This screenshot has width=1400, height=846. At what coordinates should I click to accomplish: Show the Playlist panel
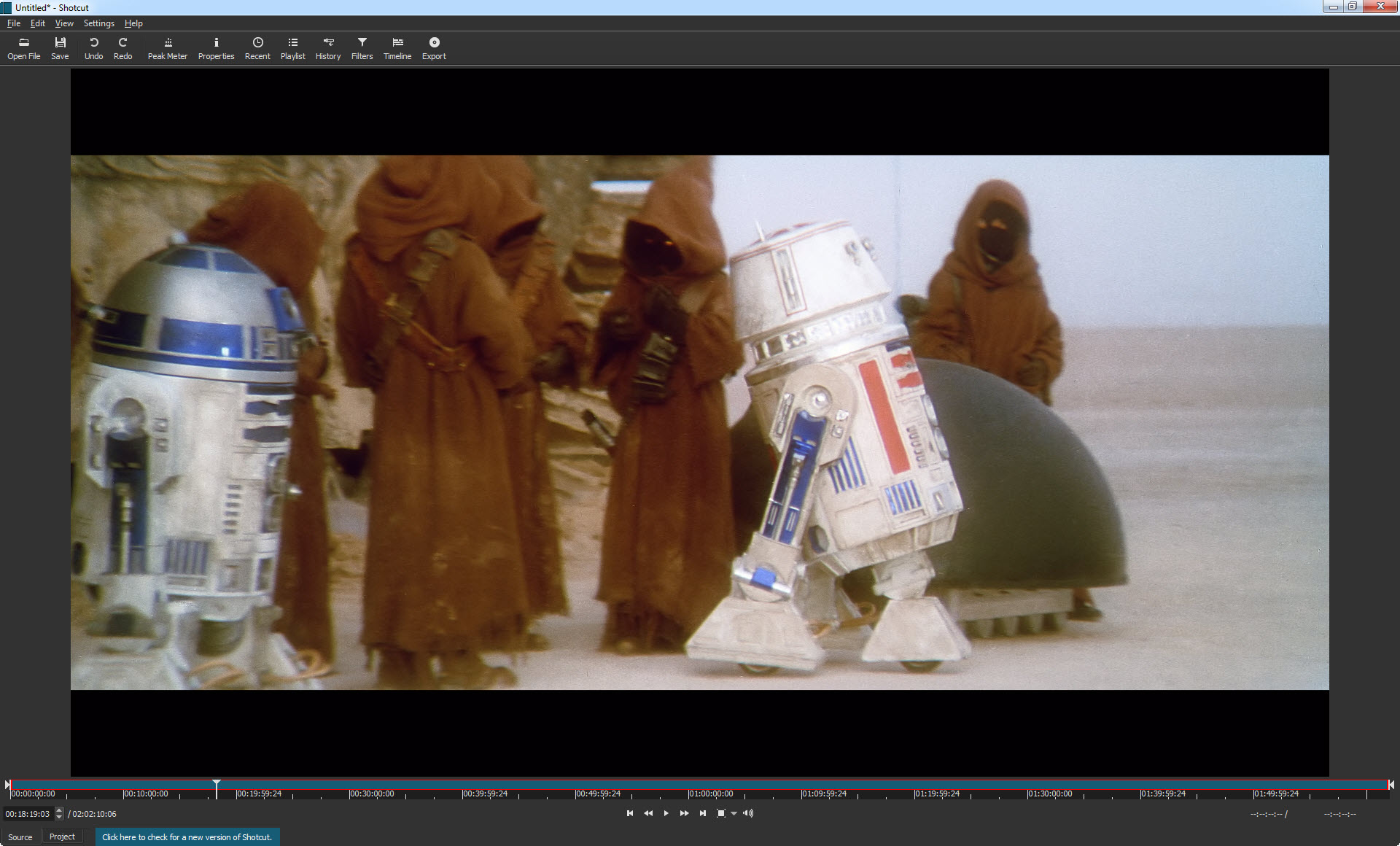(293, 48)
